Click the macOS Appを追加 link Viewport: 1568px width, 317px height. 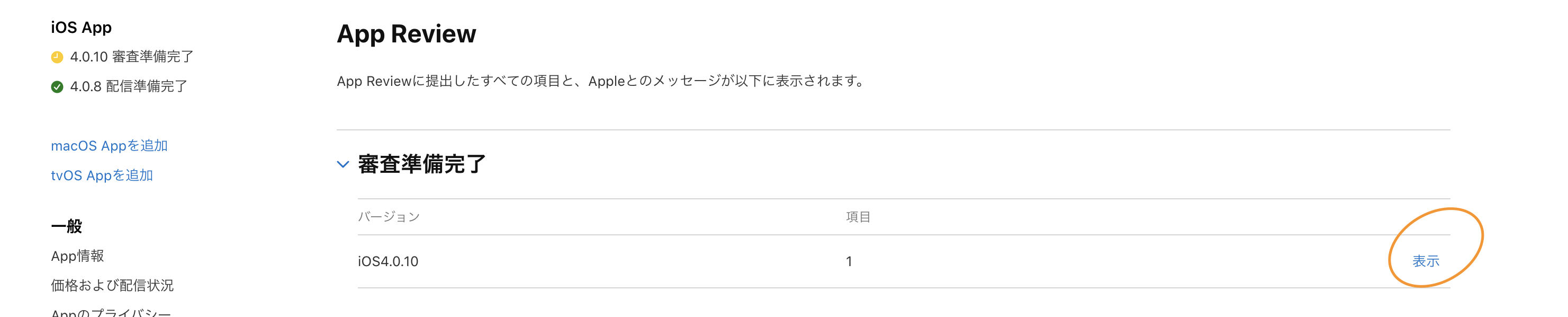pyautogui.click(x=110, y=146)
